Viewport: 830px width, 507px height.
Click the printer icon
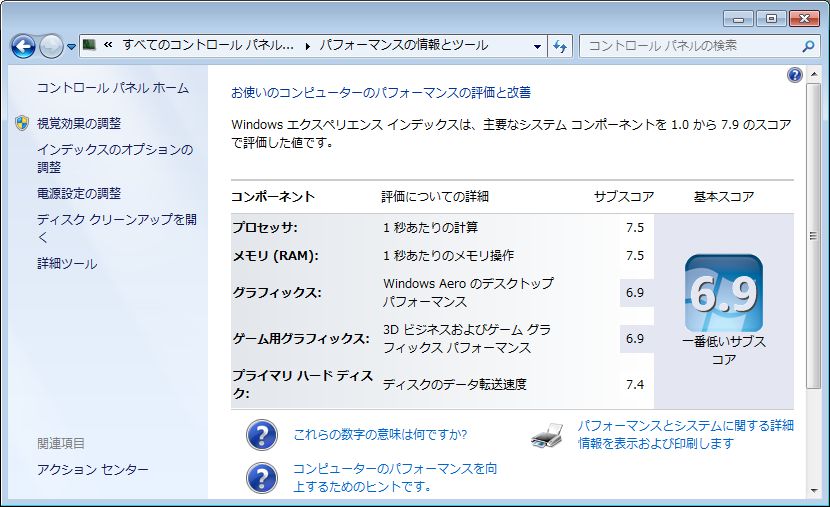[547, 435]
